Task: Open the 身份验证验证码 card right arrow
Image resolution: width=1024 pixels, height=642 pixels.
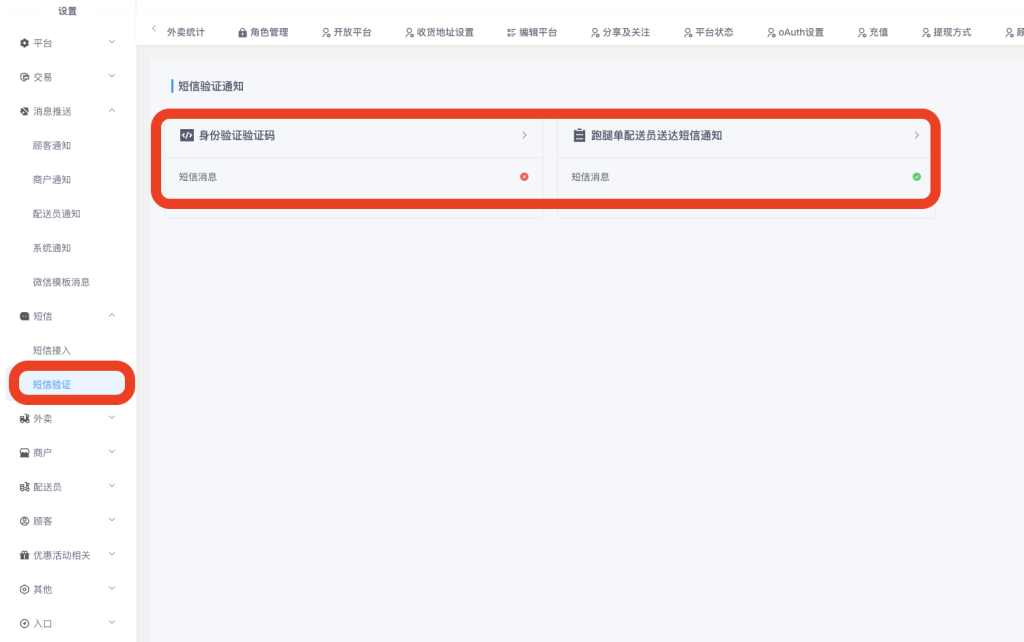Action: click(524, 135)
